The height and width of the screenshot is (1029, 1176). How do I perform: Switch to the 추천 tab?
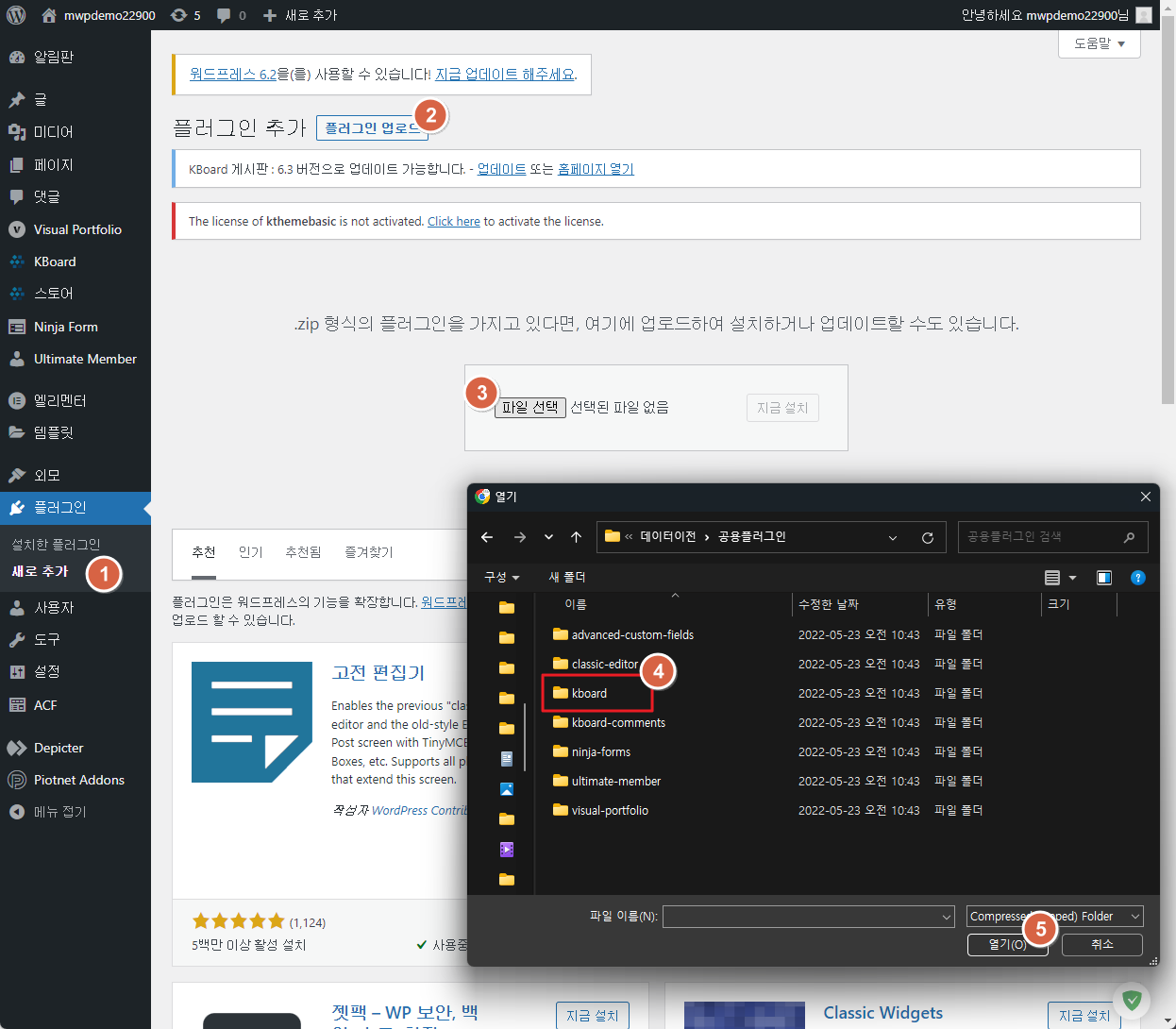[204, 553]
